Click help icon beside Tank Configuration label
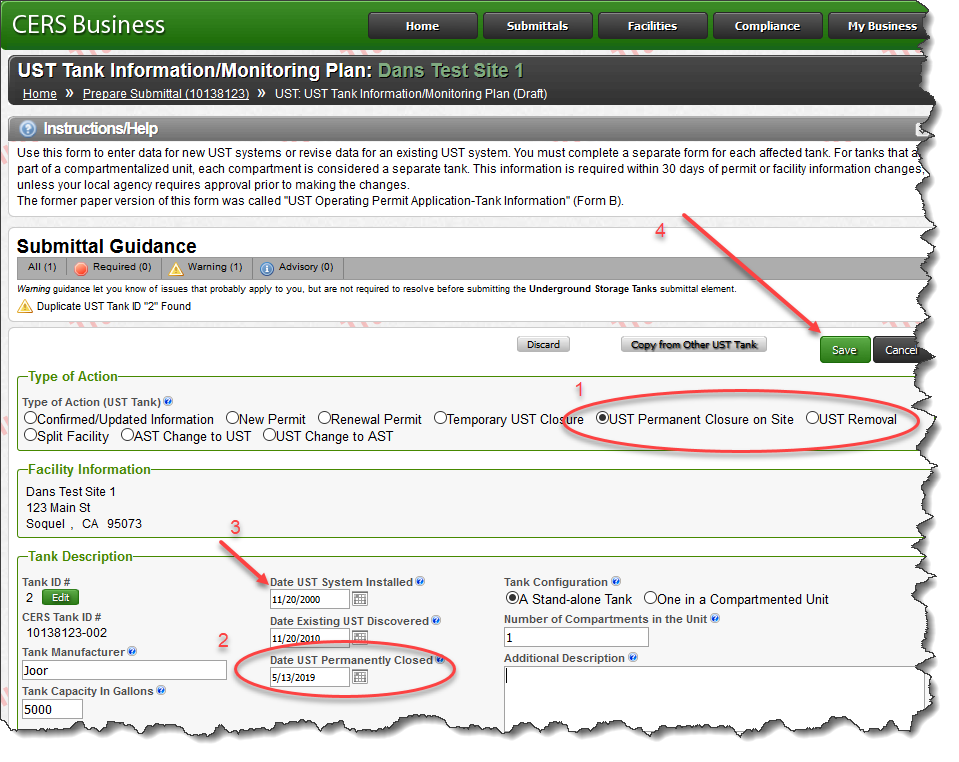This screenshot has width=959, height=762. (616, 582)
